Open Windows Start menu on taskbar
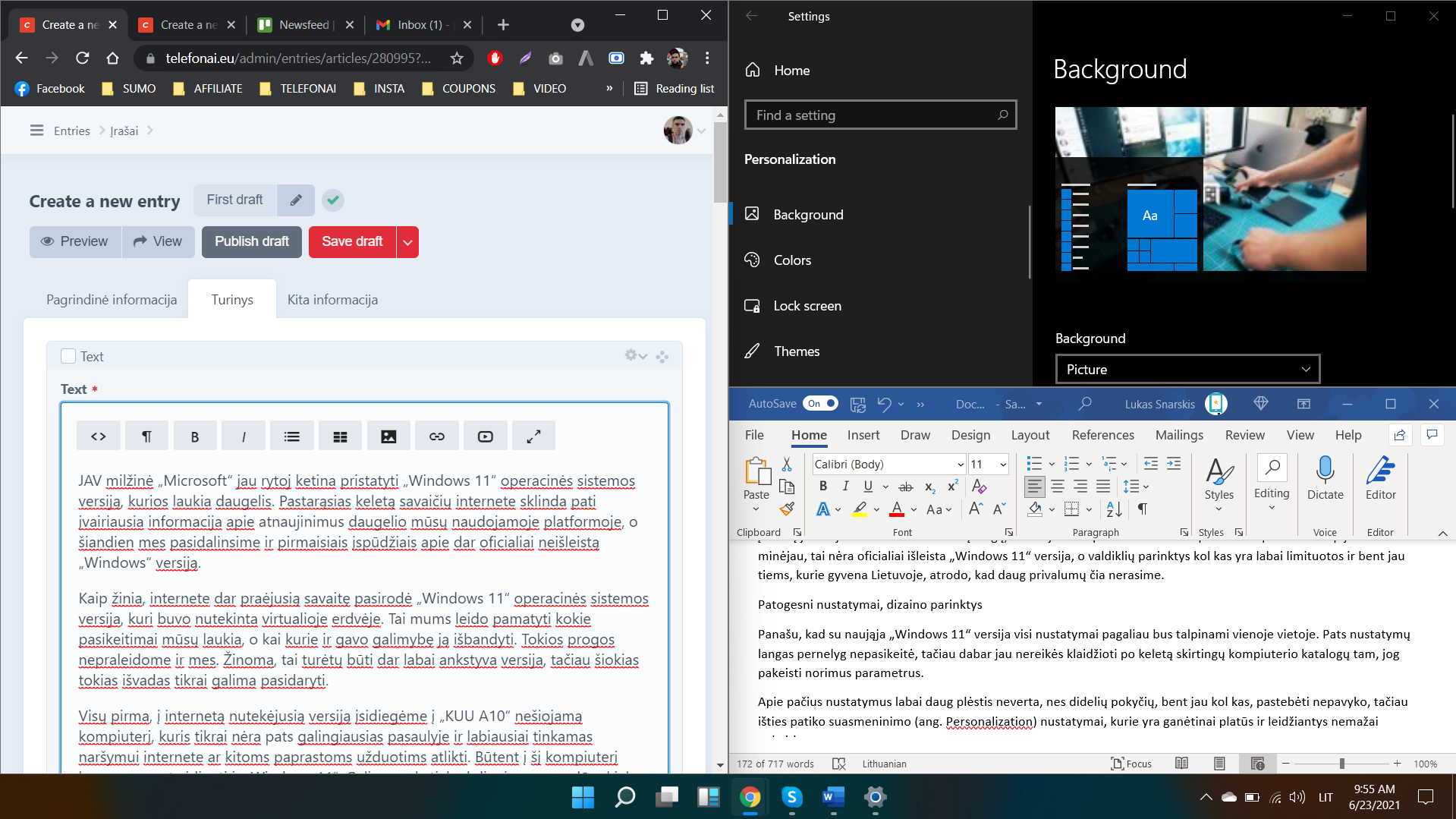Screen dimensions: 1456x819 [x=583, y=797]
